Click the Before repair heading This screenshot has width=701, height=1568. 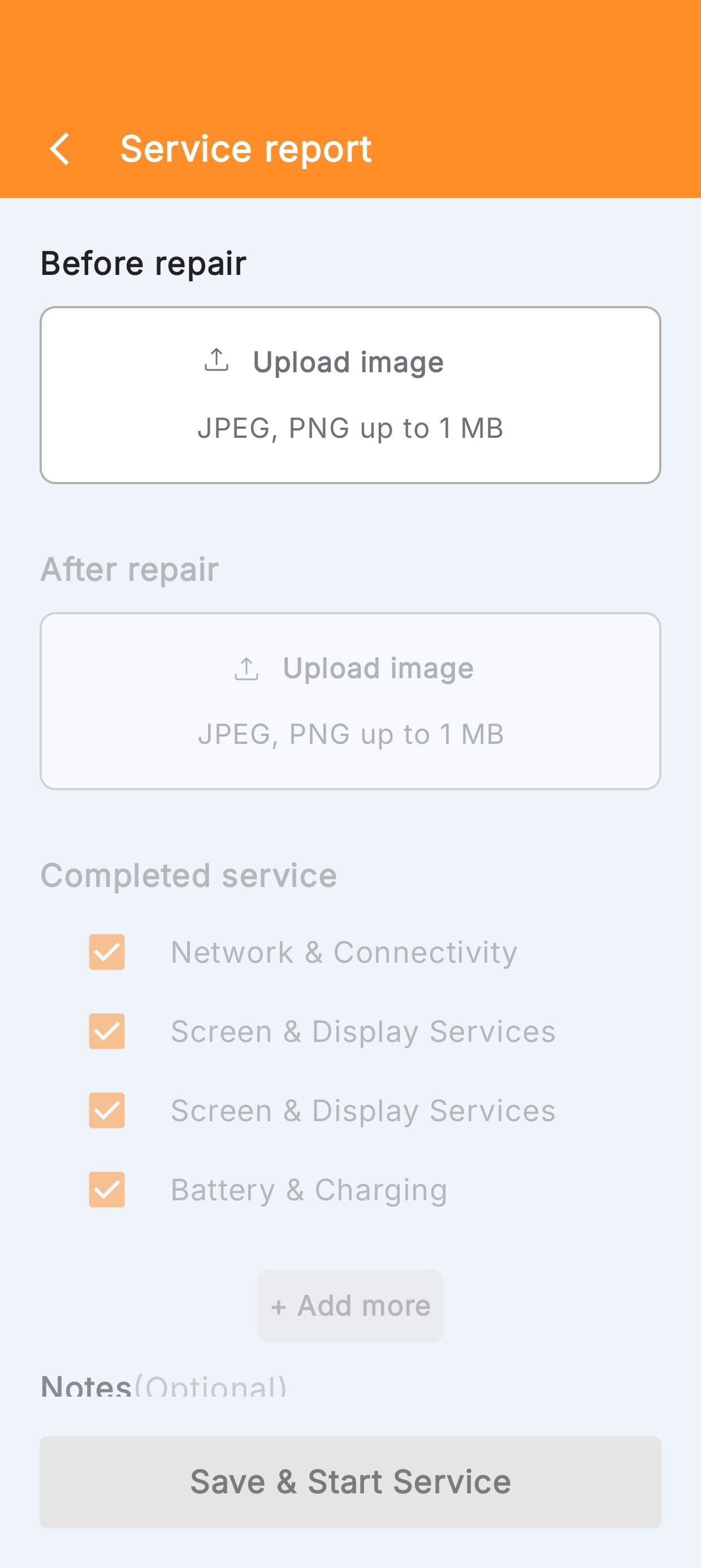[x=143, y=264]
